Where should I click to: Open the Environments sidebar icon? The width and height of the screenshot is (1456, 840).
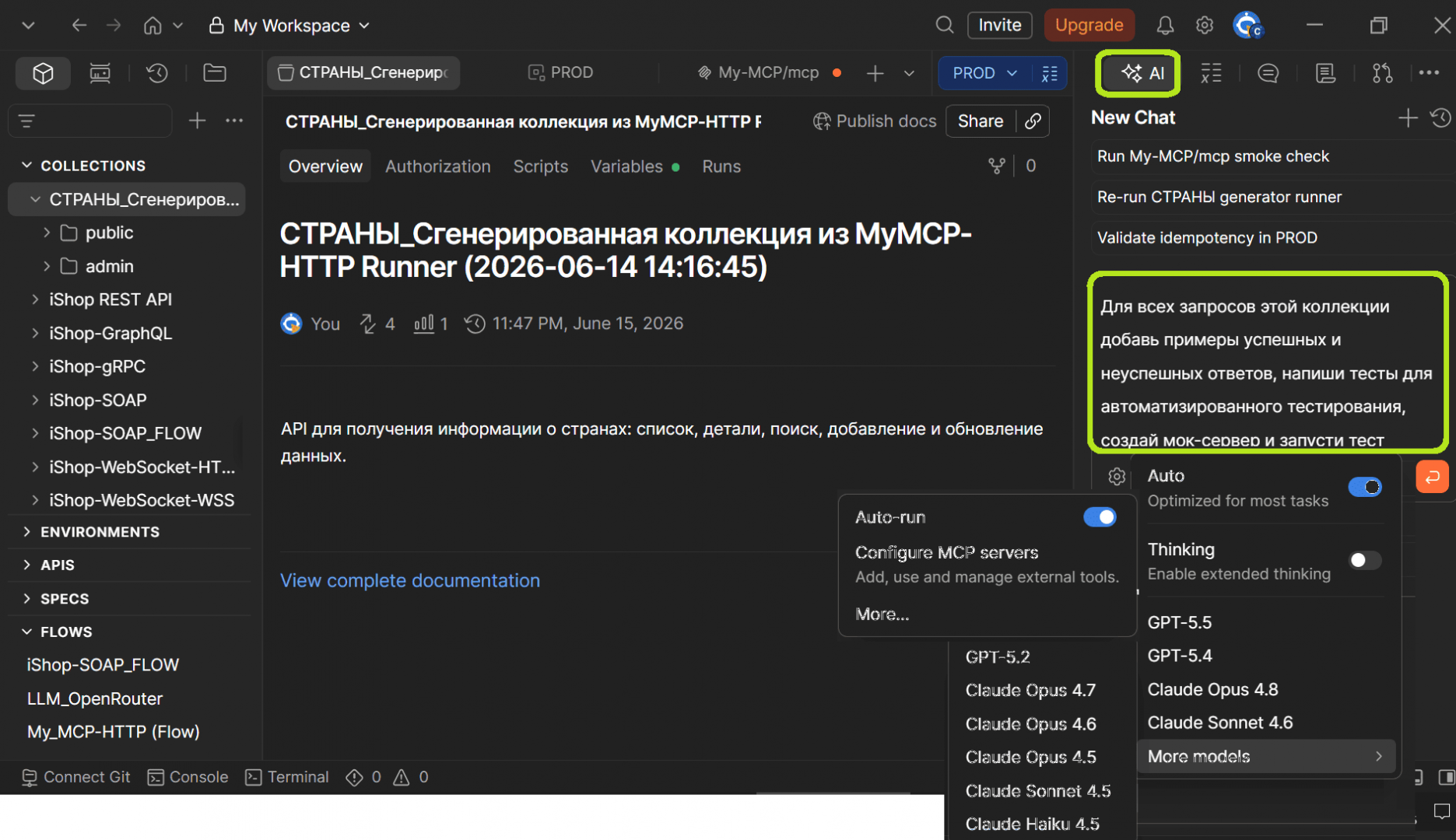tap(100, 73)
